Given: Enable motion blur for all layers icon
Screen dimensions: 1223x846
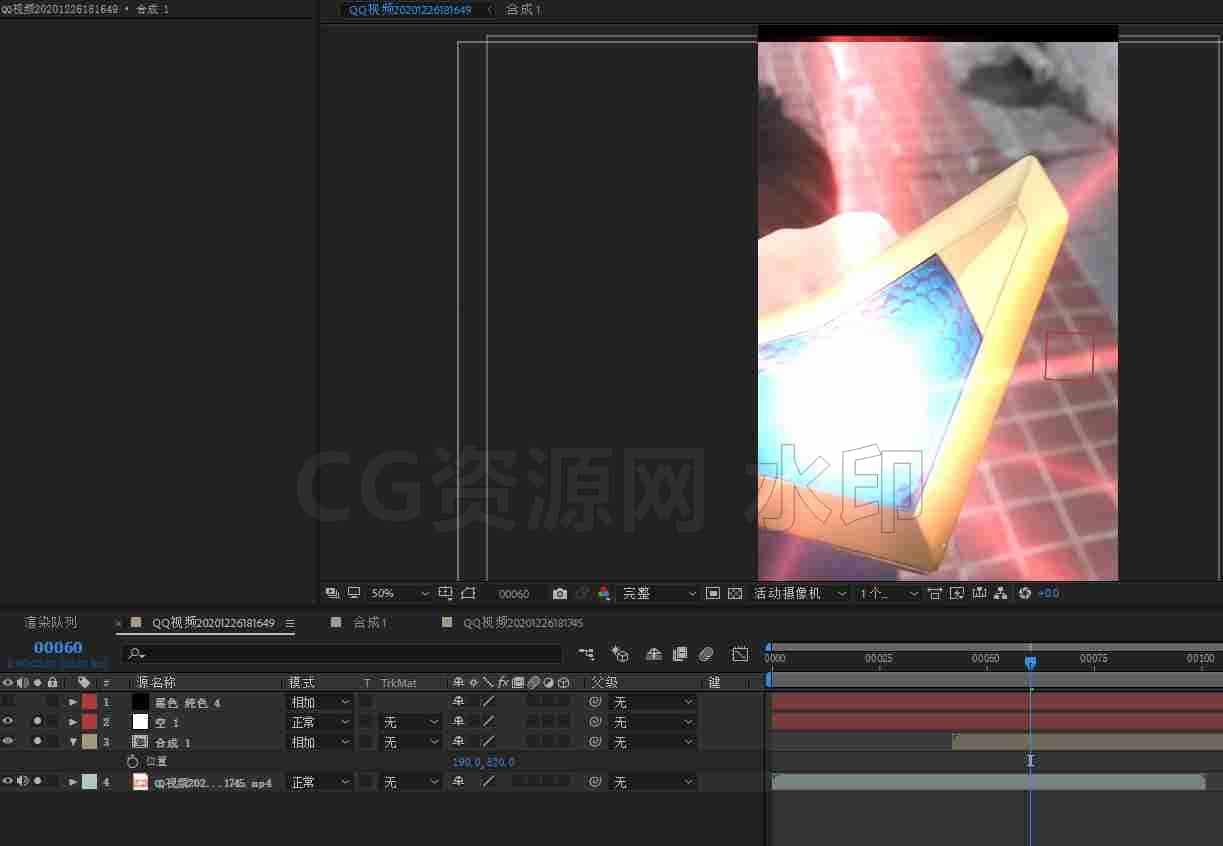Looking at the screenshot, I should click(x=706, y=654).
